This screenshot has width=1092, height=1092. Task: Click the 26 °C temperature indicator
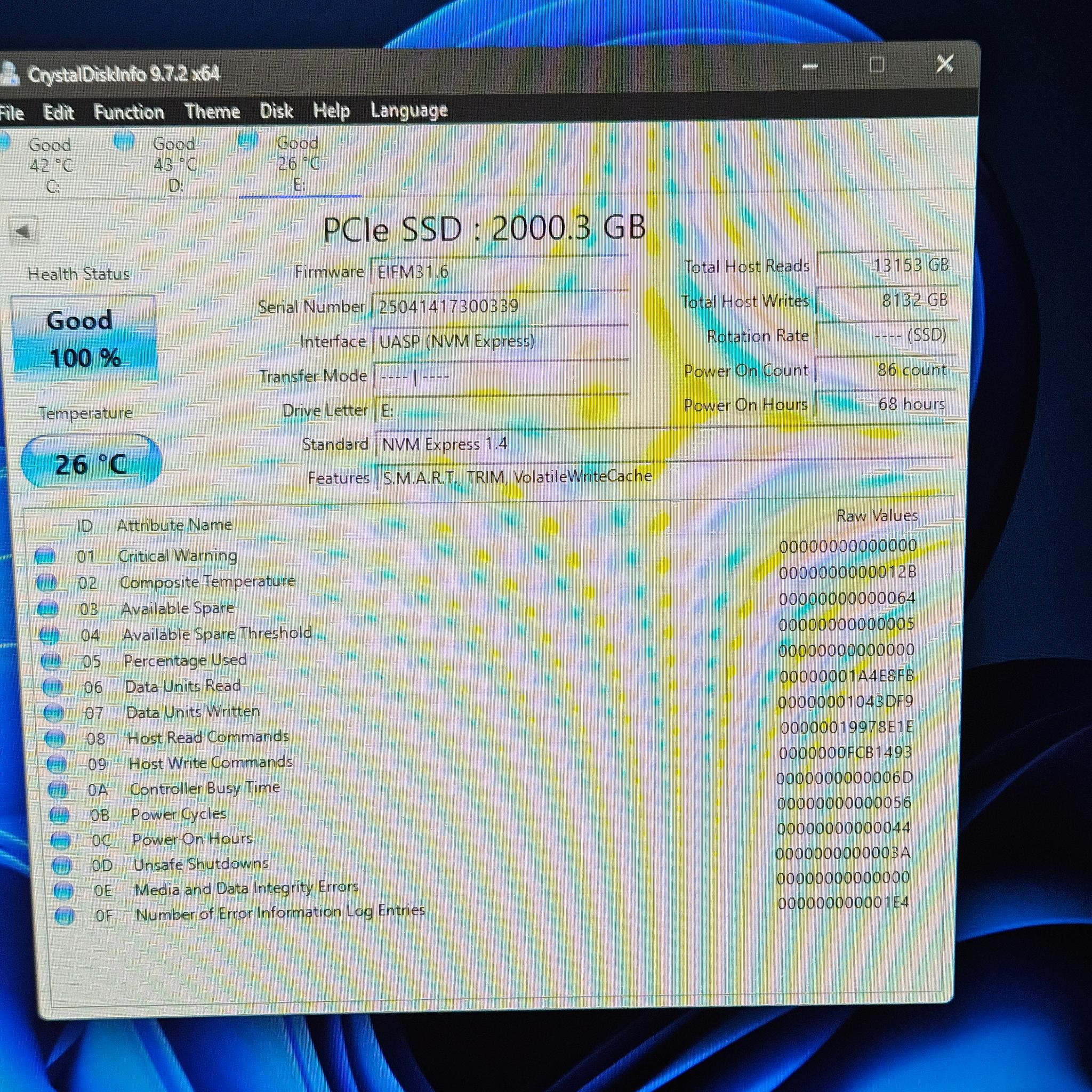91,462
